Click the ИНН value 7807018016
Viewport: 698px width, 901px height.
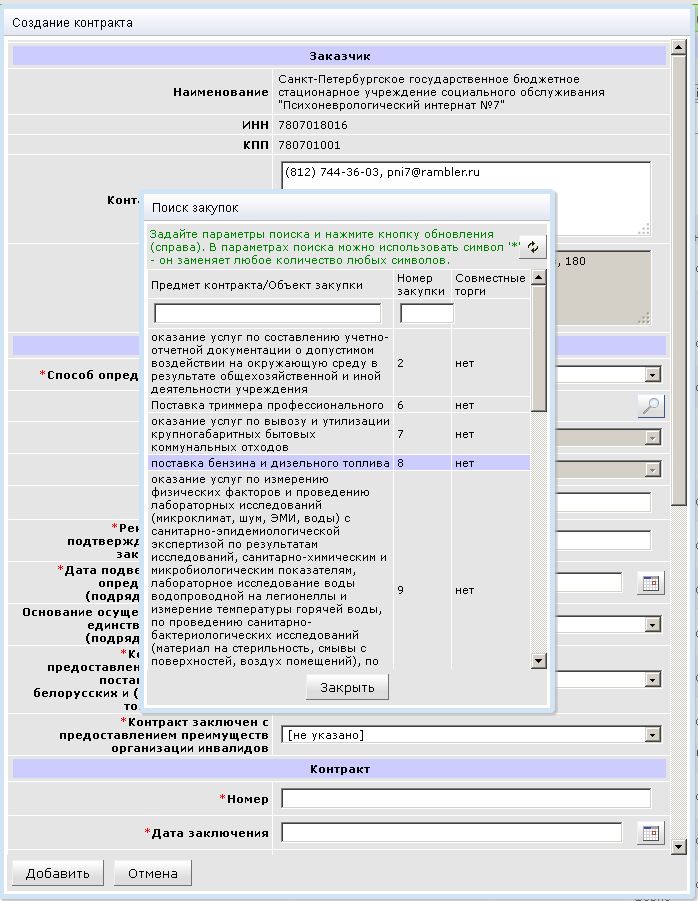(313, 125)
